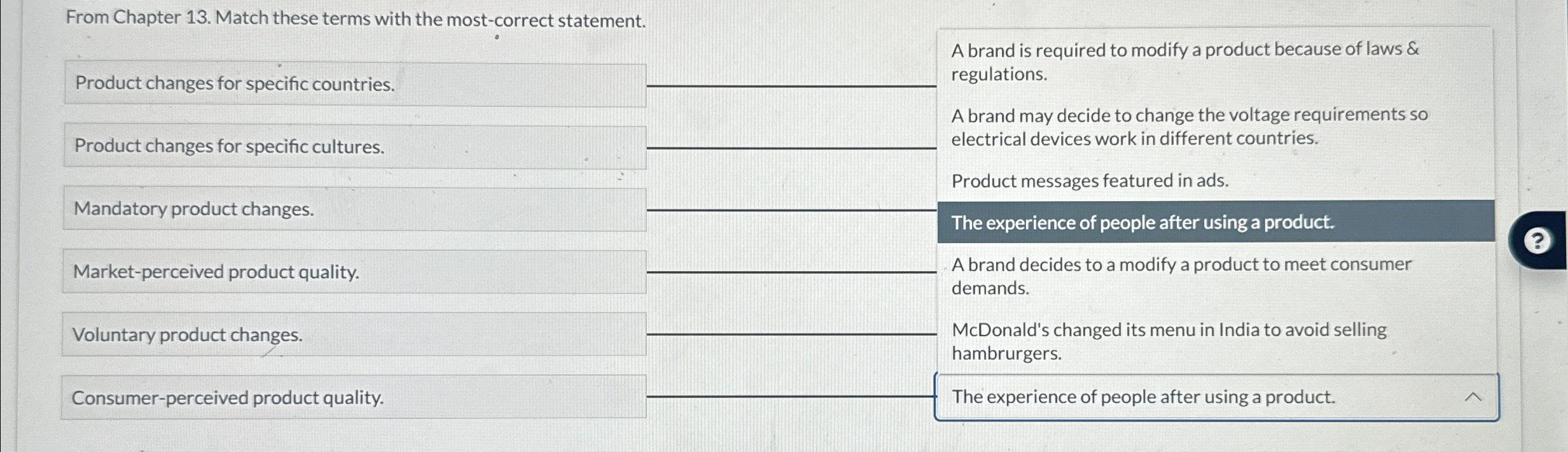Click the 'Voluntary product changes' term box
Viewport: 1568px width, 452px height.
[x=353, y=334]
